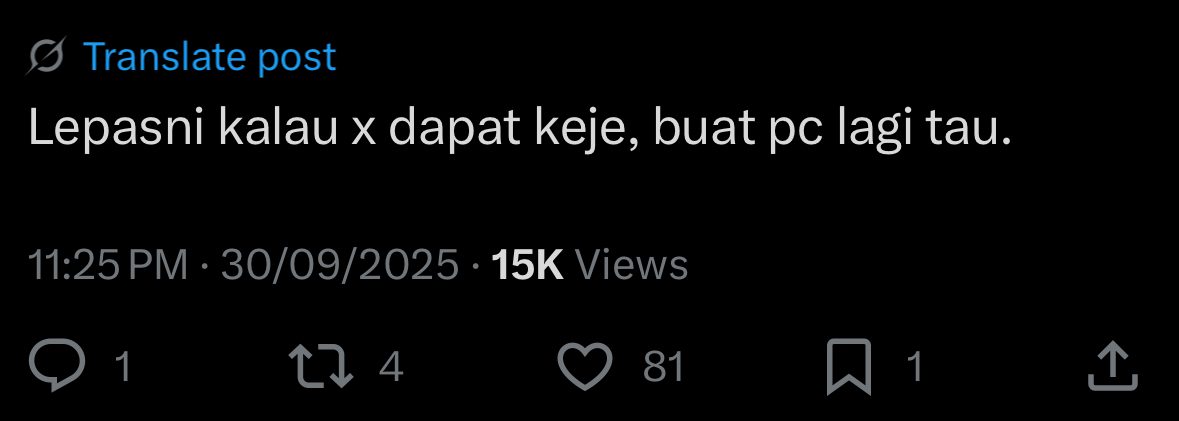The height and width of the screenshot is (421, 1179).
Task: Click the Views label
Action: (631, 265)
